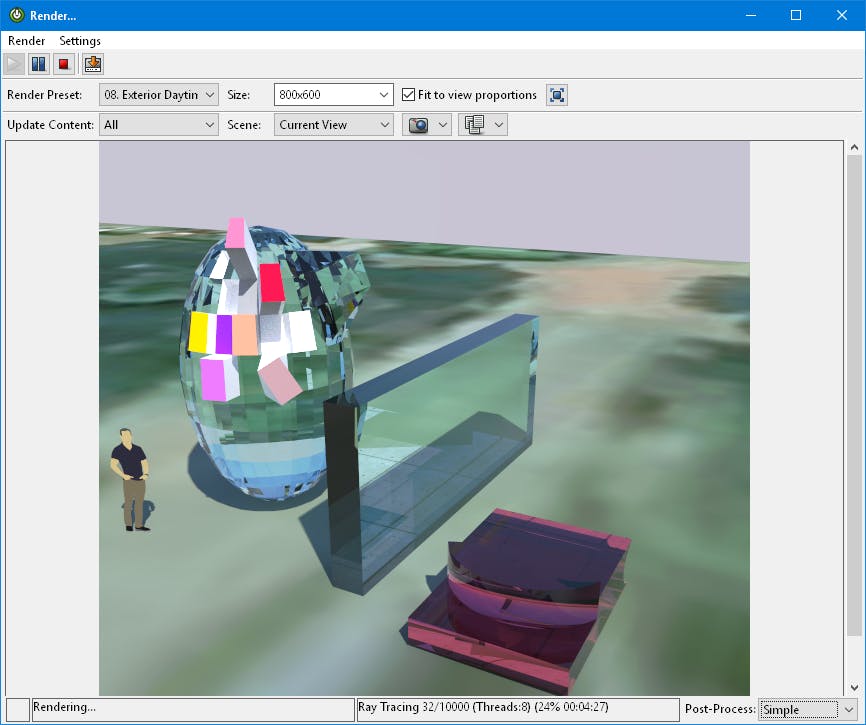This screenshot has height=725, width=866.
Task: Open the Settings menu
Action: (x=80, y=41)
